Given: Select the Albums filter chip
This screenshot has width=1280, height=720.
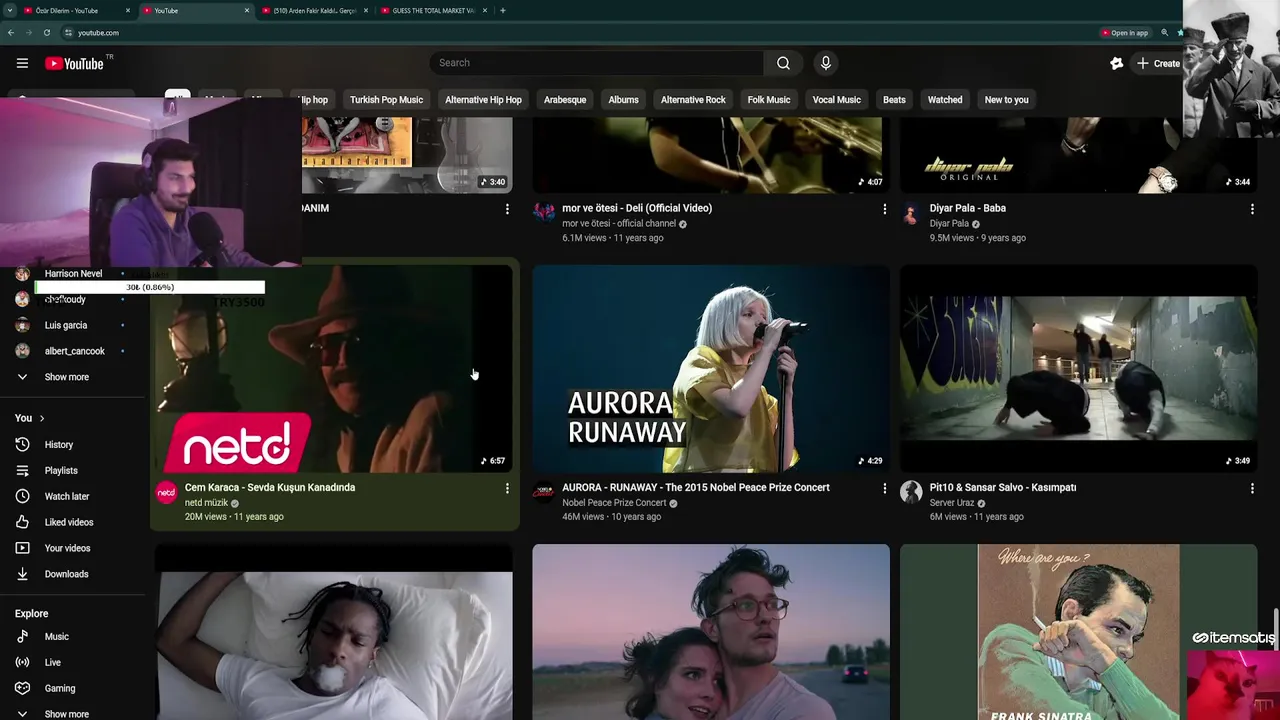Looking at the screenshot, I should click(623, 100).
